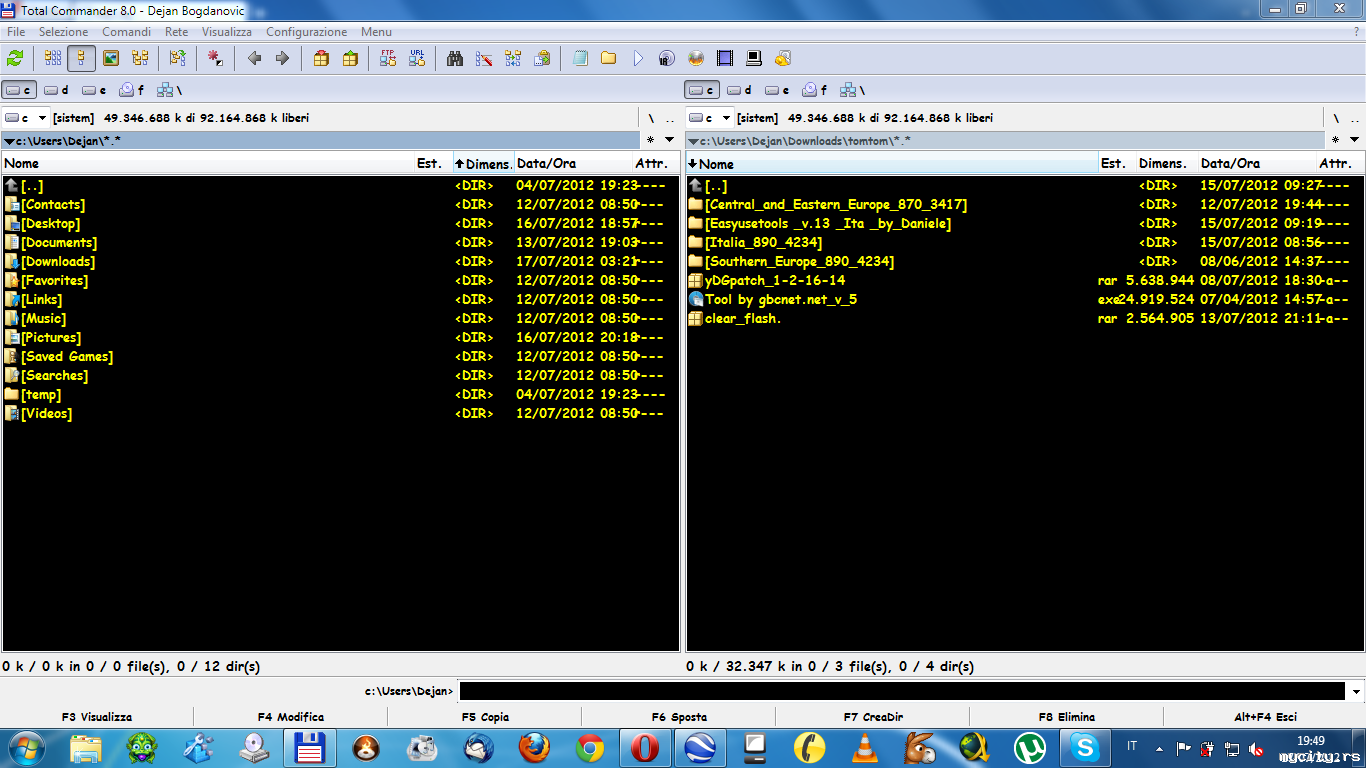The width and height of the screenshot is (1366, 768).
Task: Select drive d in the left panel
Action: pyautogui.click(x=57, y=90)
